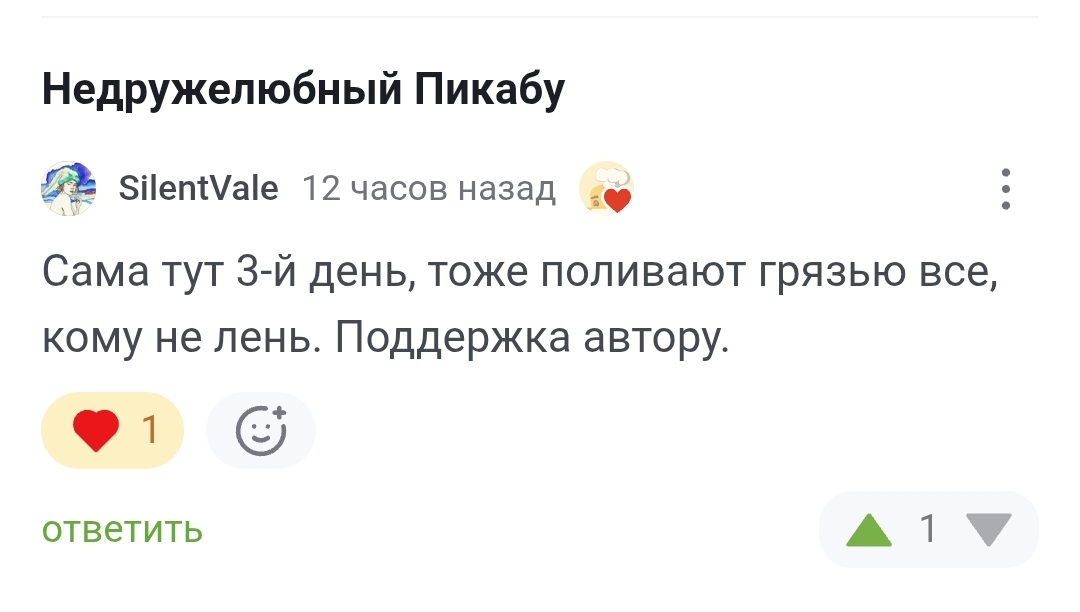1080x612 pixels.
Task: Add a new emoji reaction
Action: (x=261, y=431)
